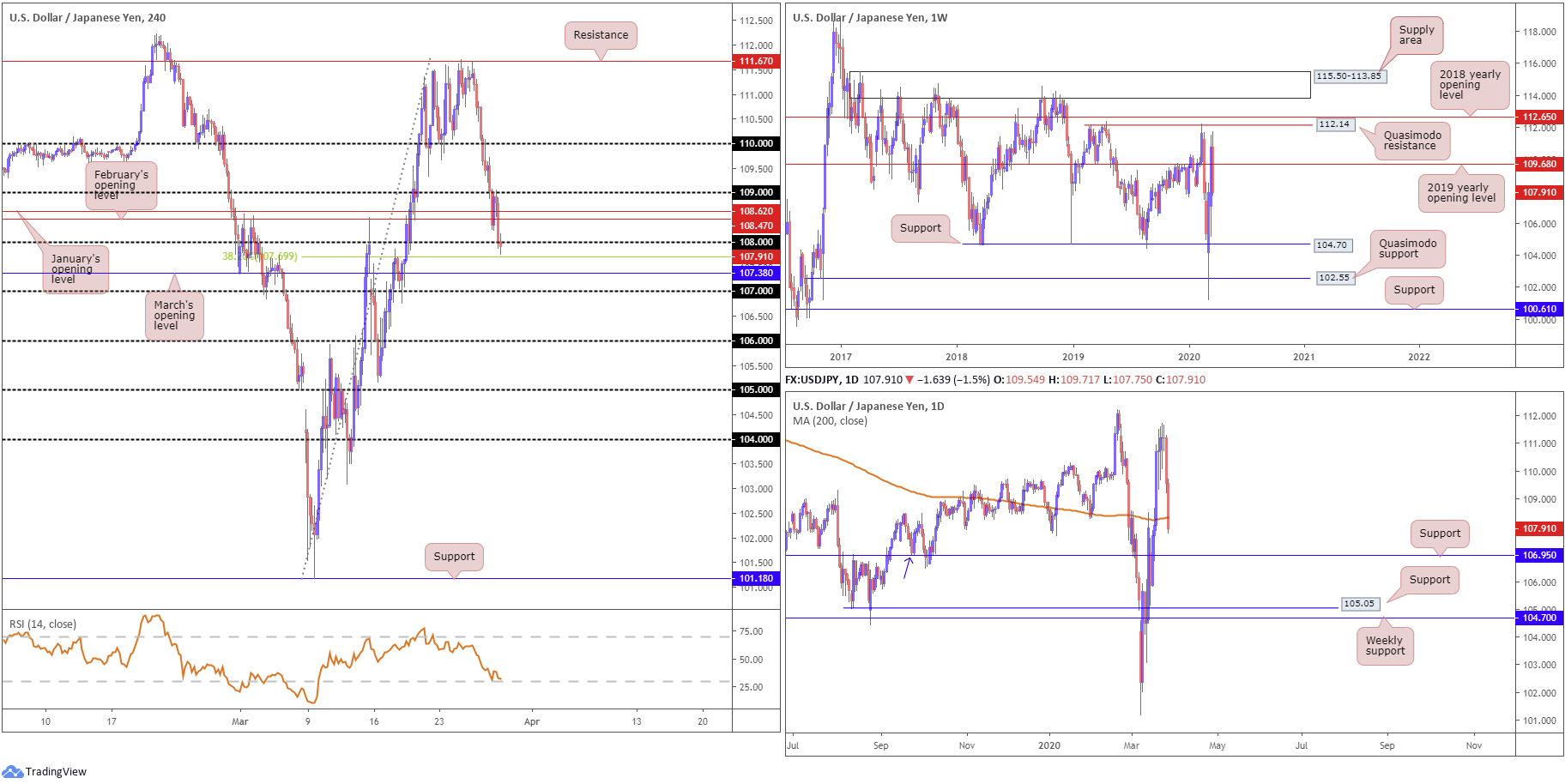Select the 102.55 price label
Image resolution: width=1565 pixels, height=784 pixels.
point(1334,278)
